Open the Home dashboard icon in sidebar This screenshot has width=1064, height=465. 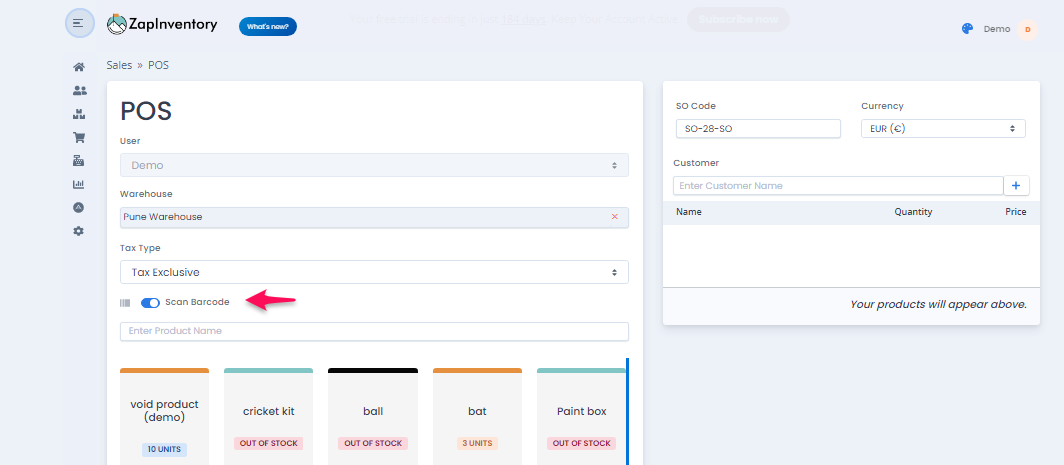[x=79, y=67]
